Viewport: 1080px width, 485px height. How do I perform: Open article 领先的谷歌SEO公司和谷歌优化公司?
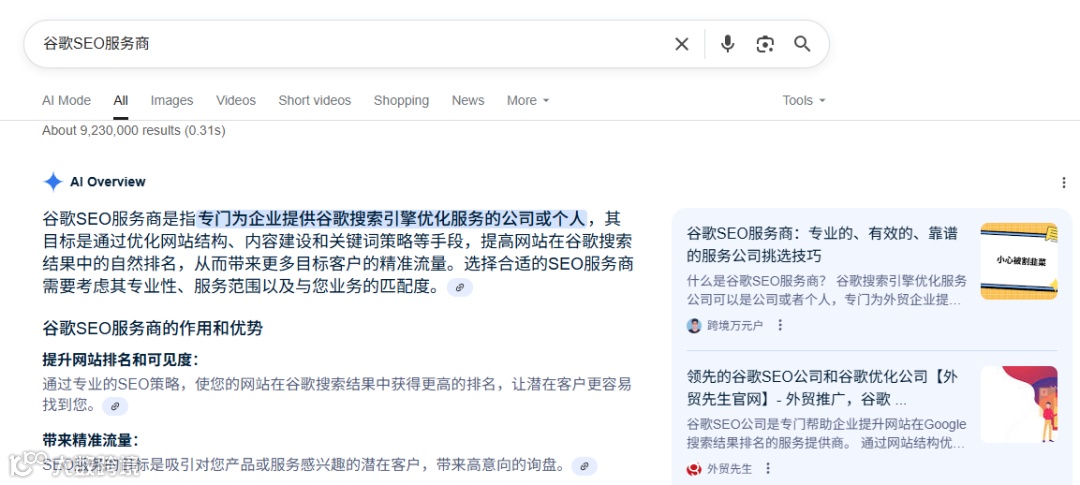click(x=822, y=388)
